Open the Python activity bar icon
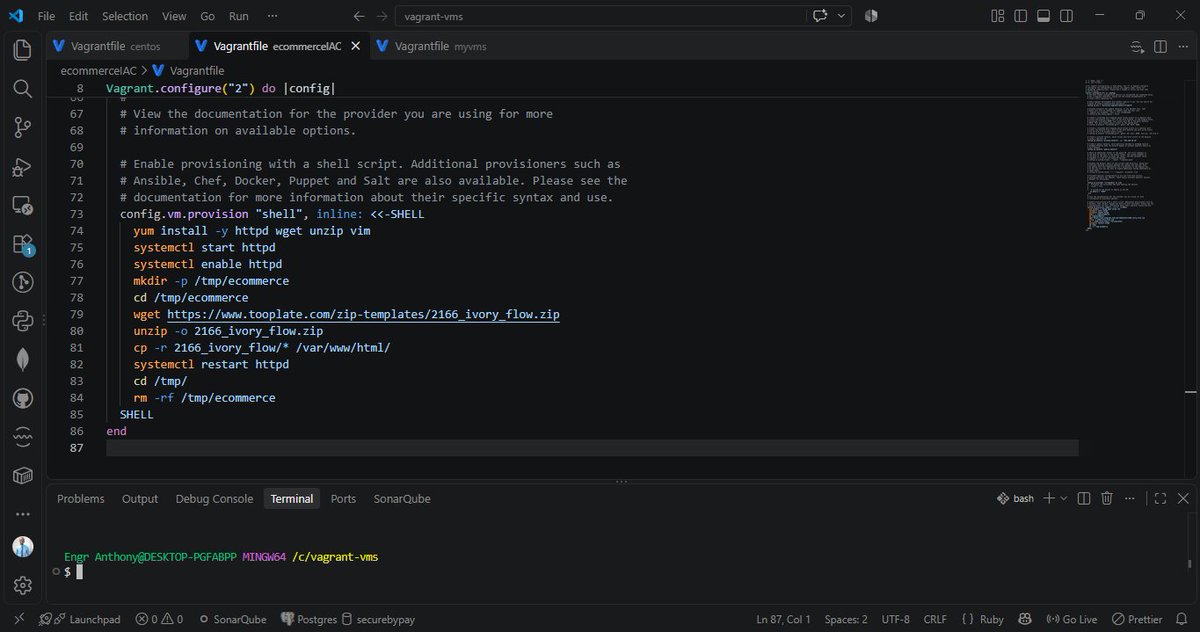 (x=22, y=321)
